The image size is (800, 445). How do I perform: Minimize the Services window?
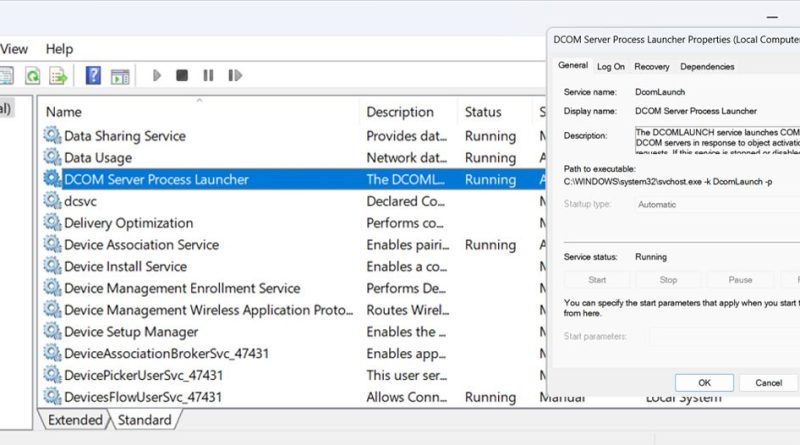tap(772, 17)
